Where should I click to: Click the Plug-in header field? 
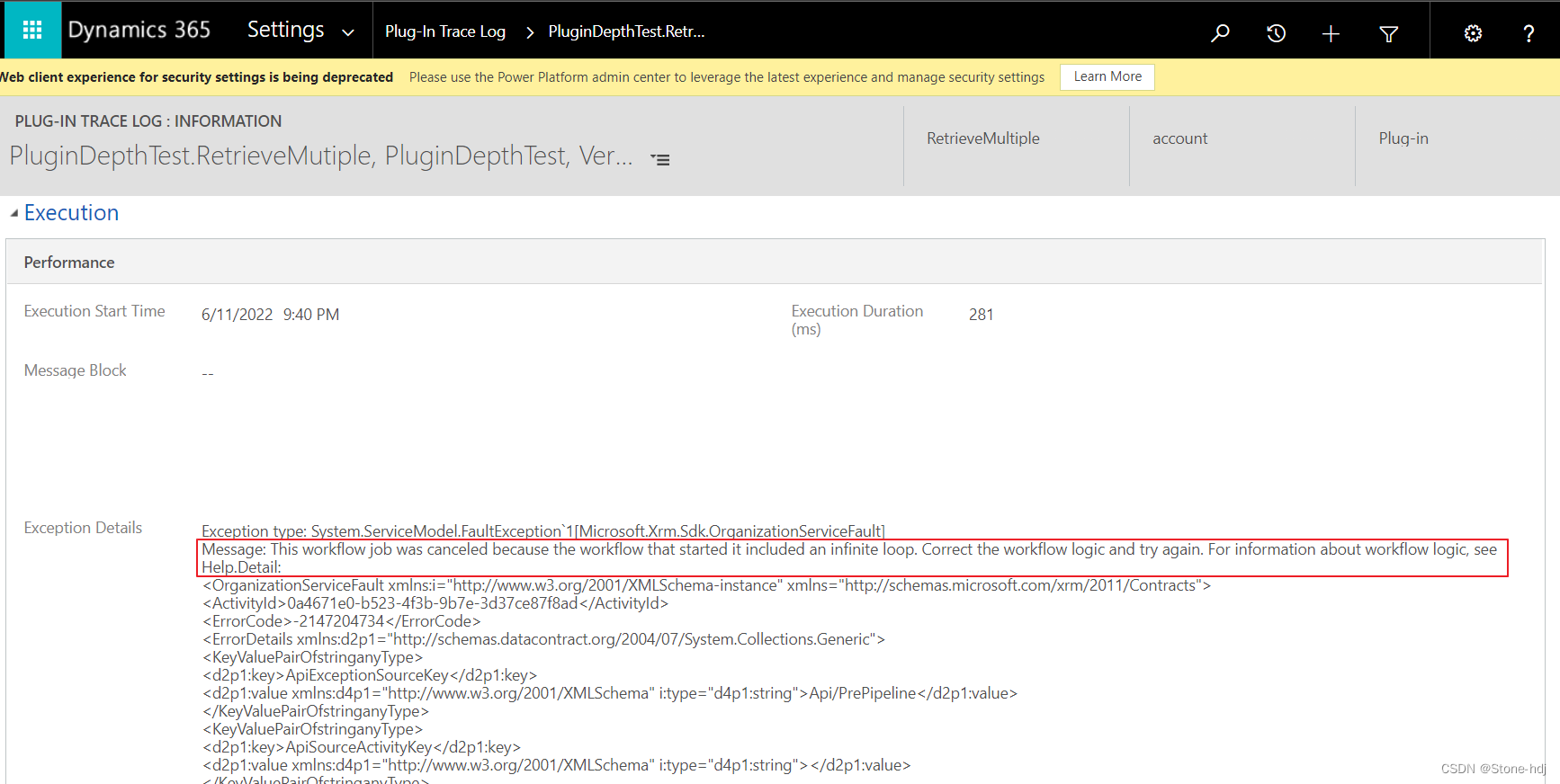(x=1403, y=138)
